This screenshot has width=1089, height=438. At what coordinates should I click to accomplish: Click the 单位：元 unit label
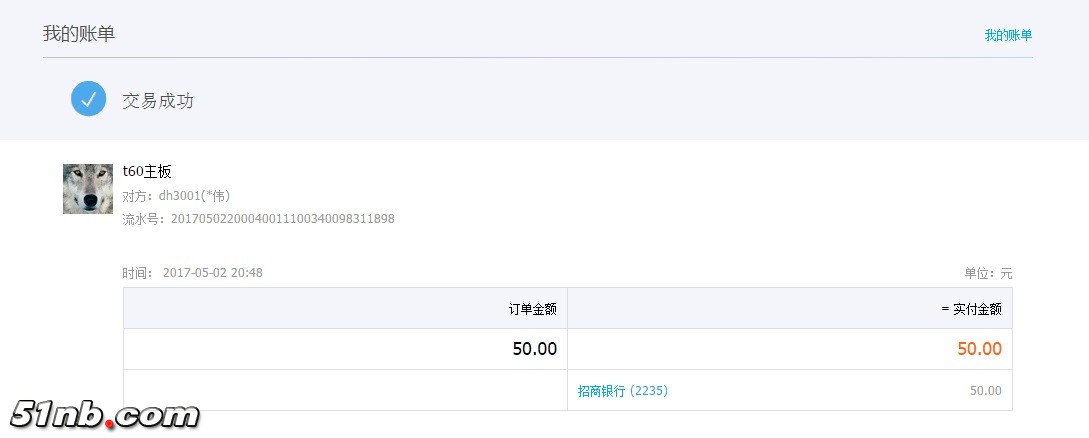click(x=988, y=273)
